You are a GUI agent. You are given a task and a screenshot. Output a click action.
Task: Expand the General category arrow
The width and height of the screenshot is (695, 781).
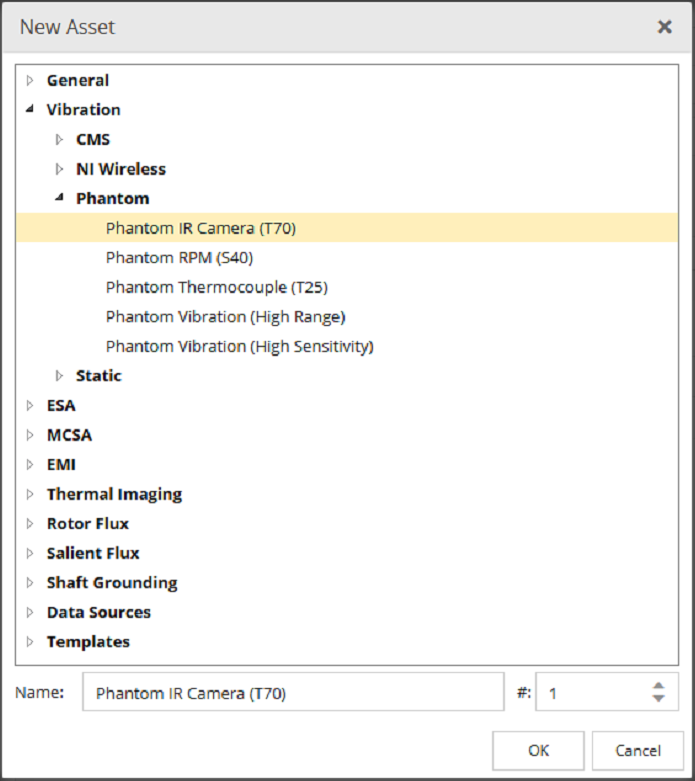(x=30, y=80)
